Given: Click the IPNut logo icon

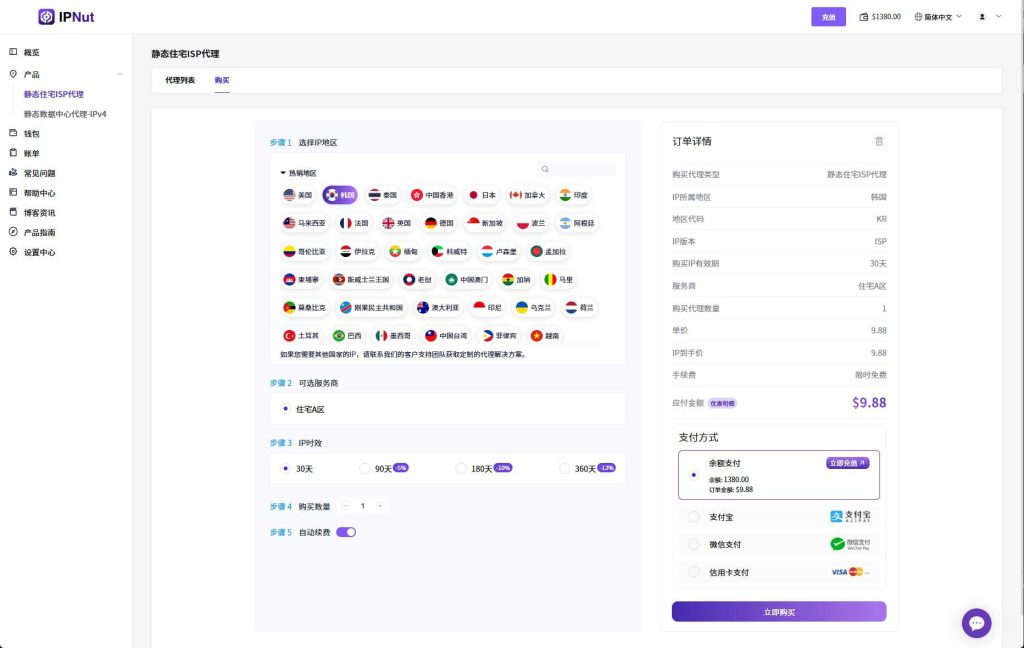Looking at the screenshot, I should click(x=46, y=17).
